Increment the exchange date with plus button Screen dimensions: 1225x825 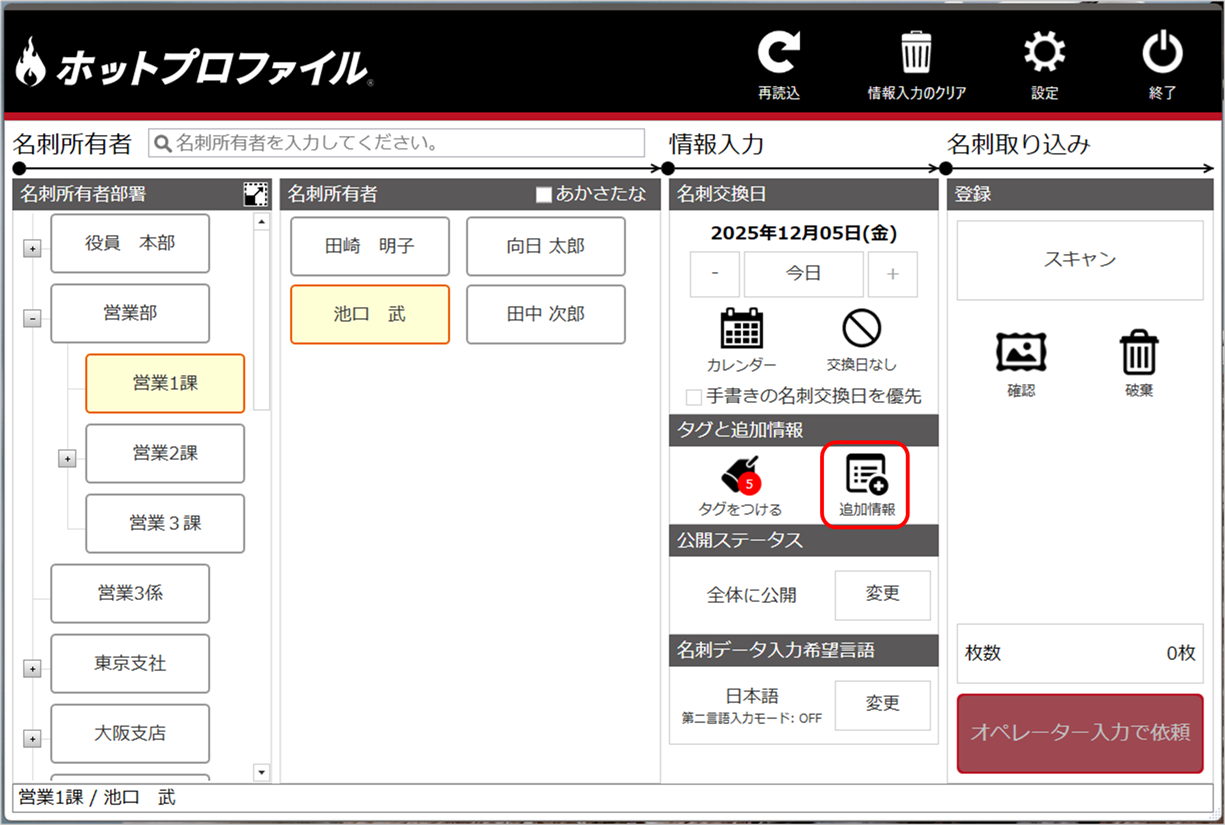point(892,273)
